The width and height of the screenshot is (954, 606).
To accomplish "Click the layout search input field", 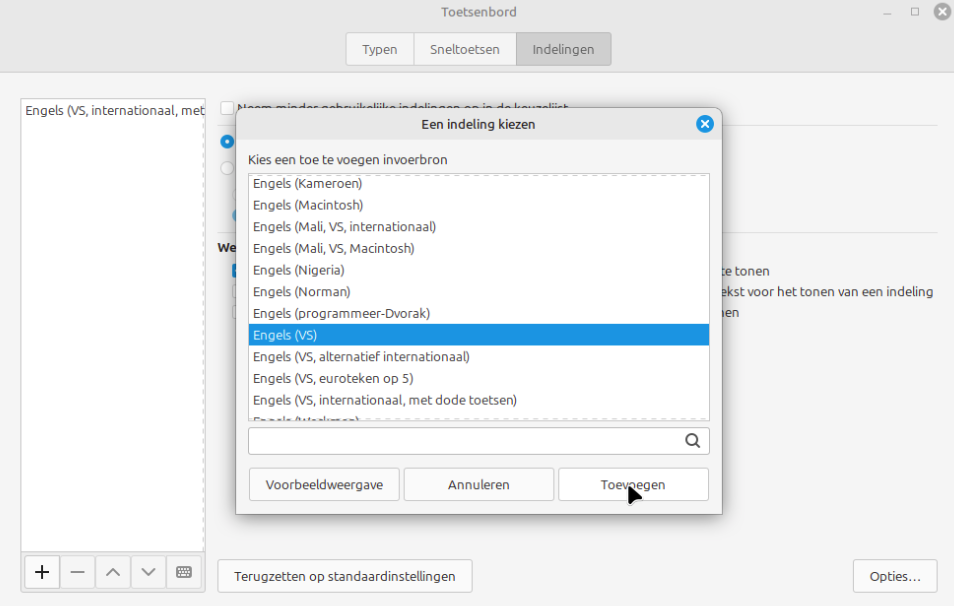I will click(x=465, y=440).
